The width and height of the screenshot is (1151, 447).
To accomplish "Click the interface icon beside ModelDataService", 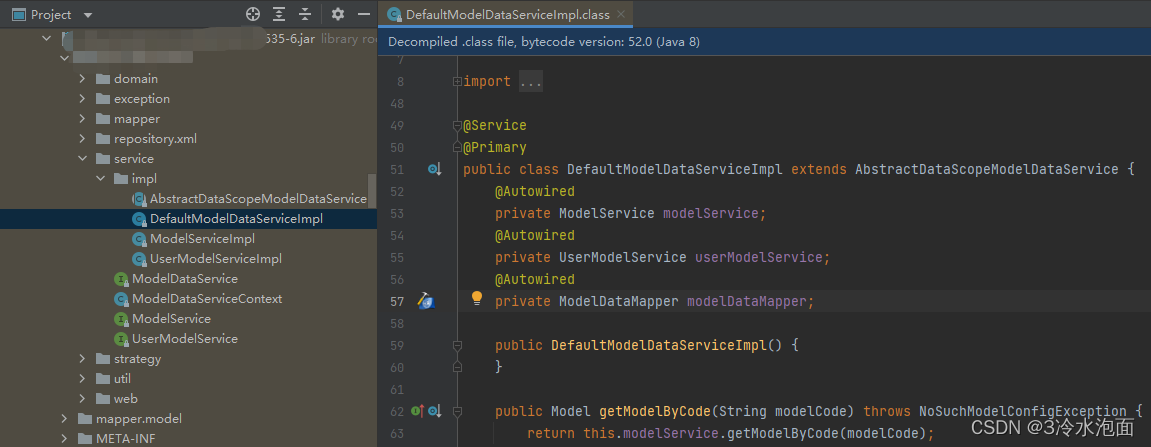I will coord(121,279).
